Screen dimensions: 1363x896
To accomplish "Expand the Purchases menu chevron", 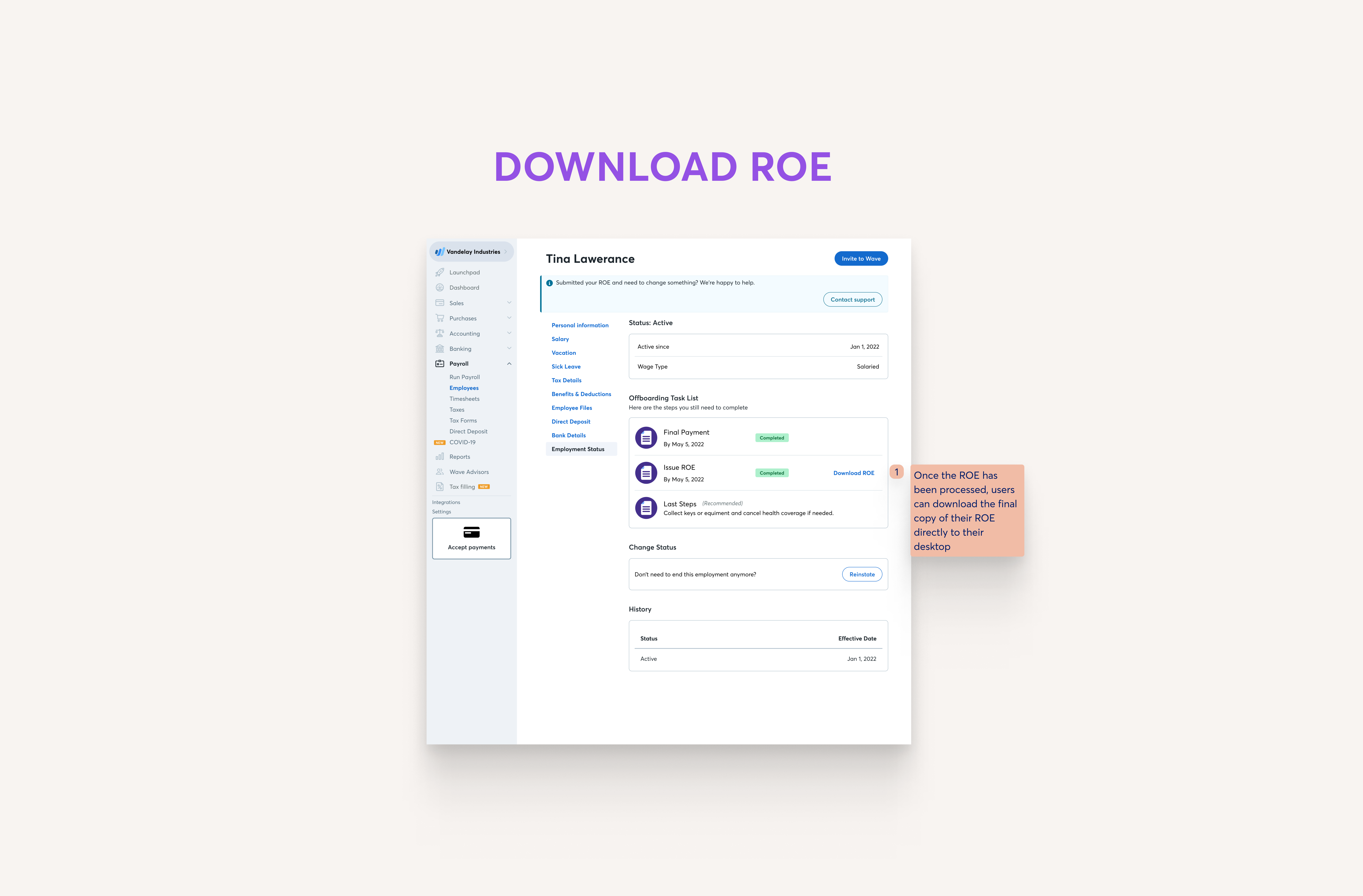I will (x=509, y=318).
